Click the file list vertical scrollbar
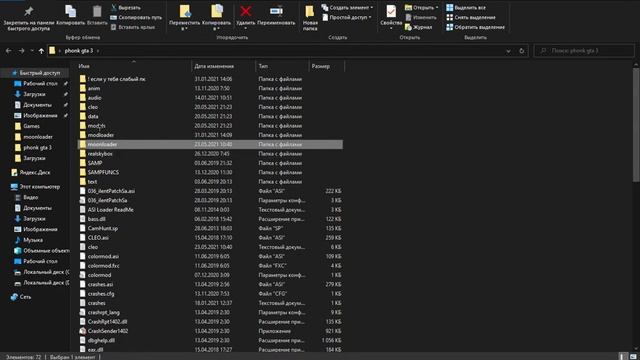This screenshot has height=360, width=640. [x=636, y=124]
